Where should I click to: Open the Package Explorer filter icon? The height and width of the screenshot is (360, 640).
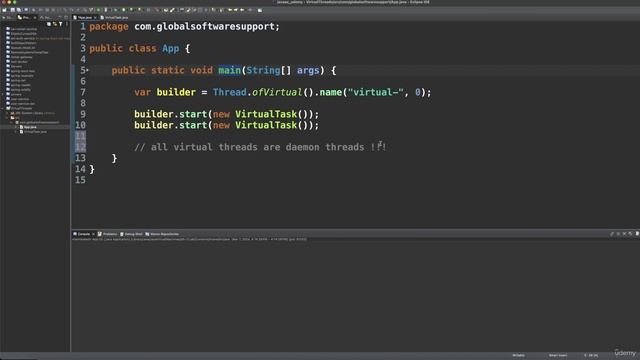click(x=60, y=24)
